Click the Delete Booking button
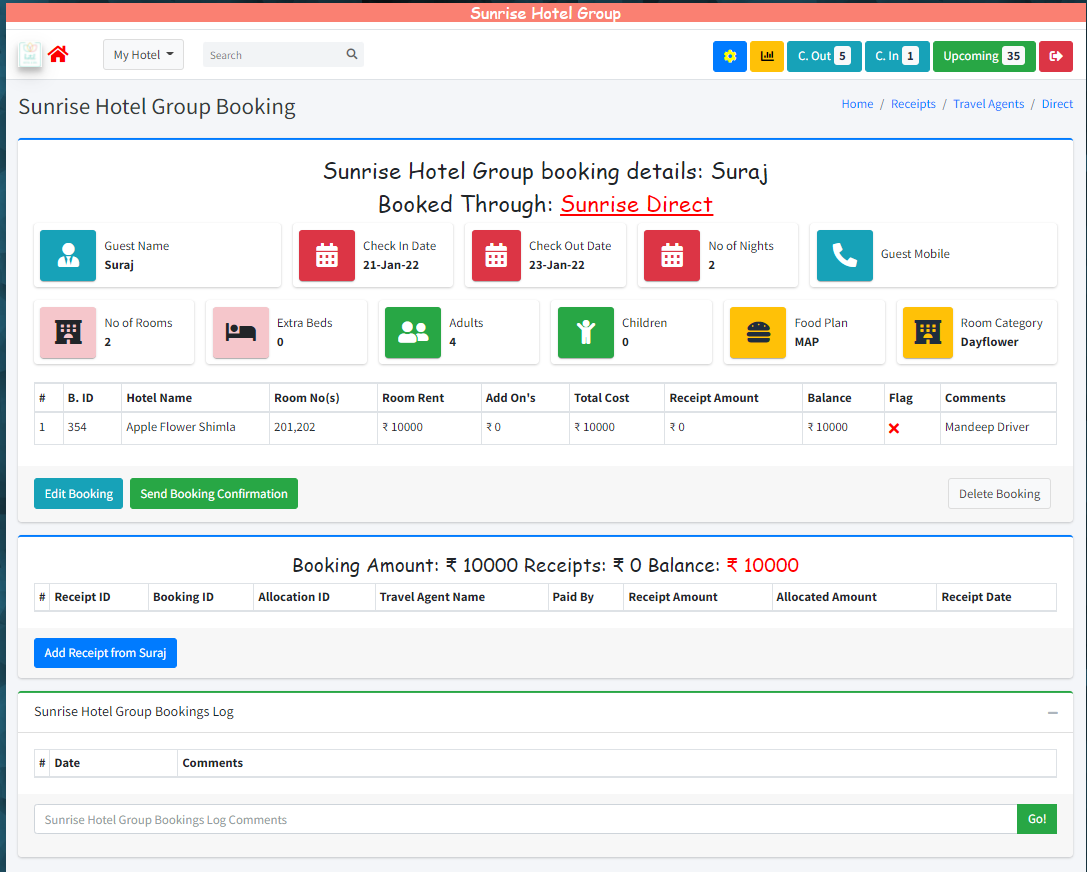 tap(999, 494)
